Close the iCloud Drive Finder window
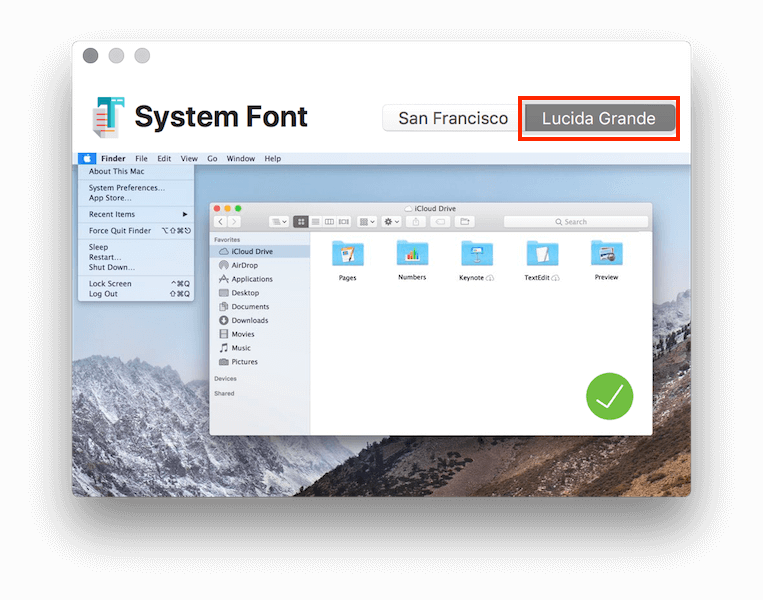Image resolution: width=763 pixels, height=600 pixels. [x=217, y=208]
